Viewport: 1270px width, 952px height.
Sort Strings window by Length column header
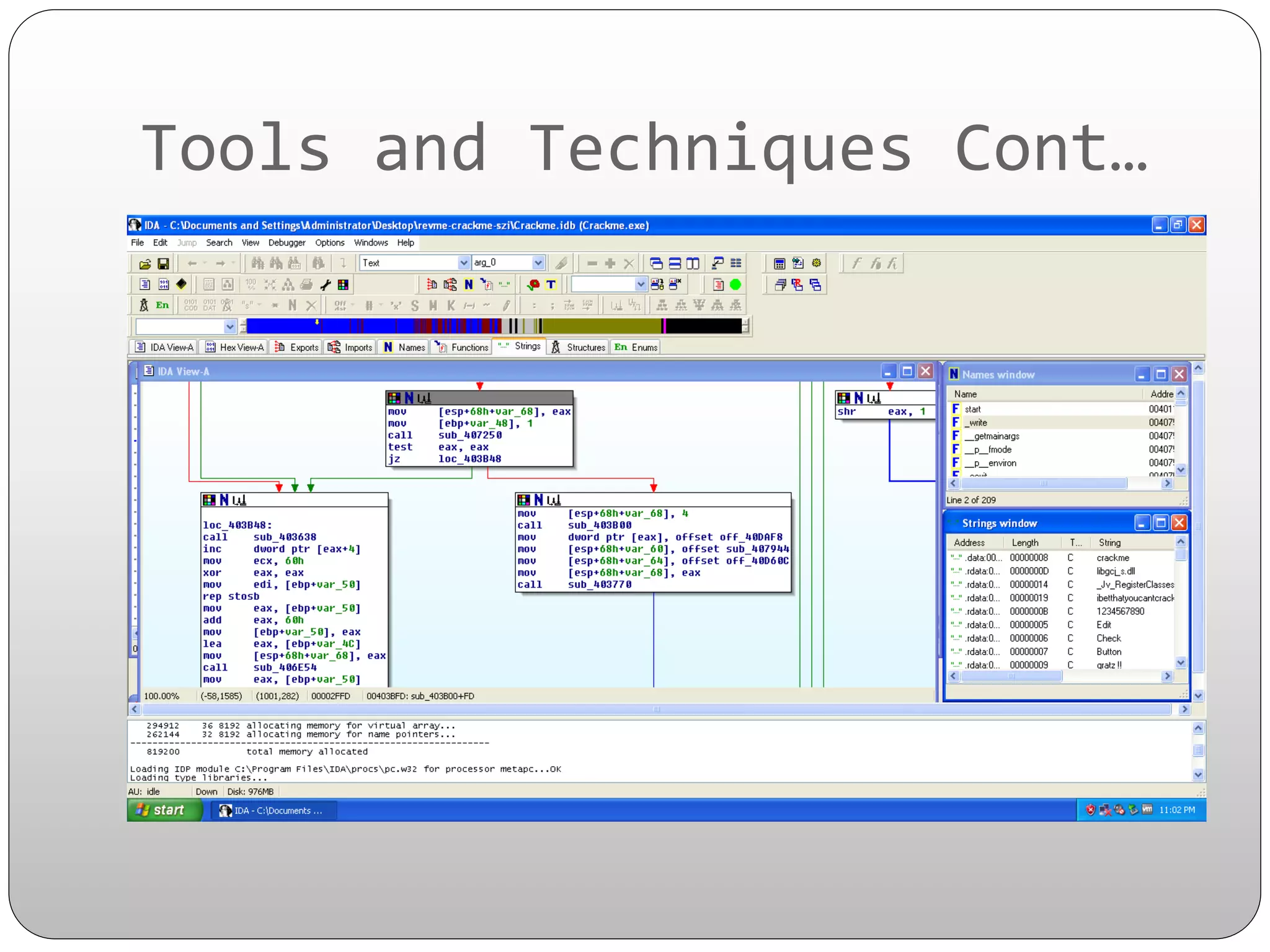(1031, 542)
